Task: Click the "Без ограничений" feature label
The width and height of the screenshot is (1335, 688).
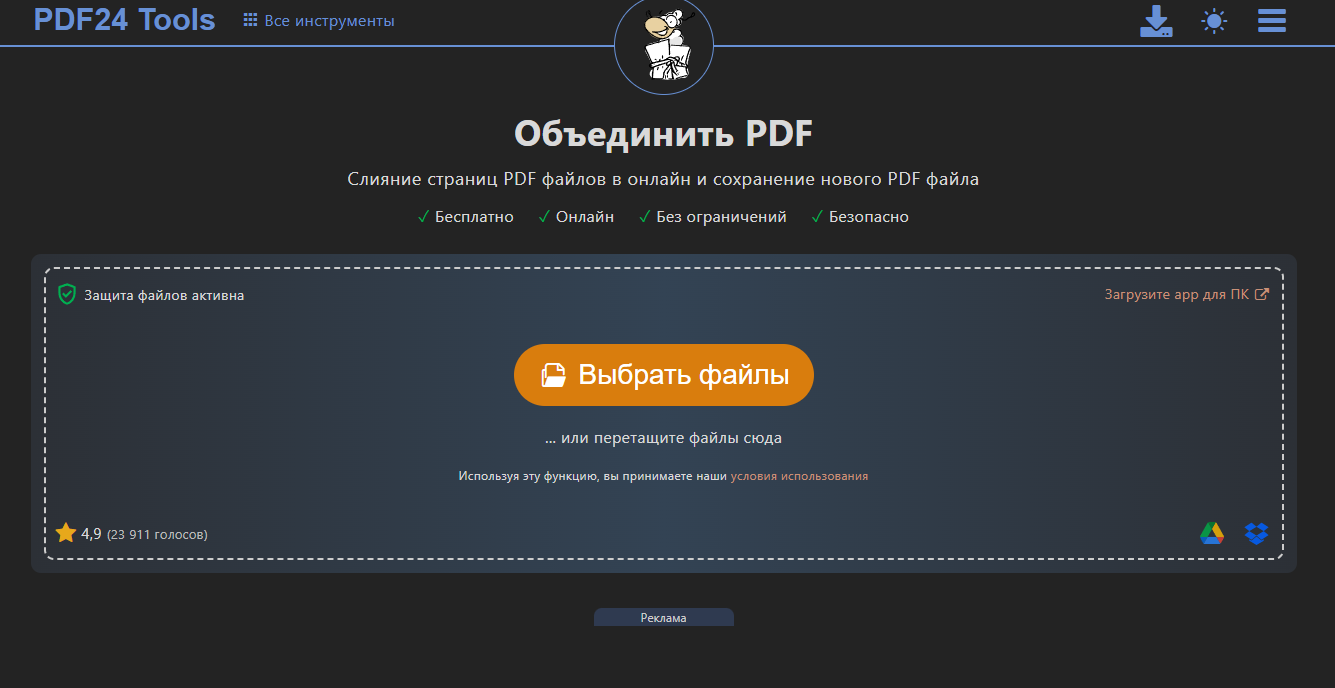Action: pos(721,216)
